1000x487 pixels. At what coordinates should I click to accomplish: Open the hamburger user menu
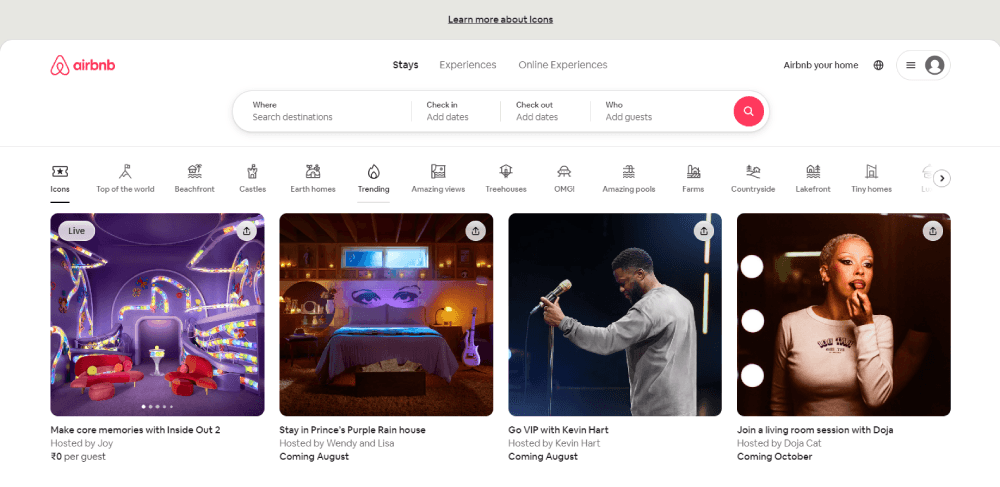[911, 65]
